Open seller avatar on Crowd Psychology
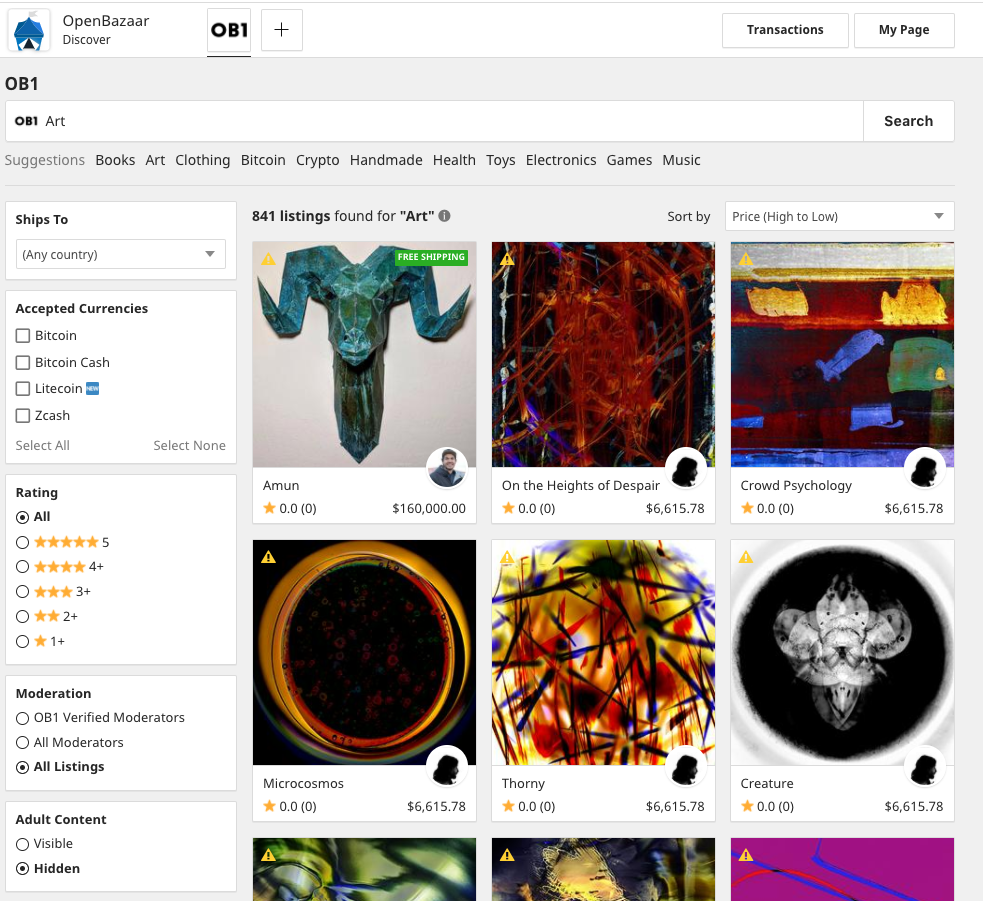This screenshot has height=901, width=983. tap(925, 468)
